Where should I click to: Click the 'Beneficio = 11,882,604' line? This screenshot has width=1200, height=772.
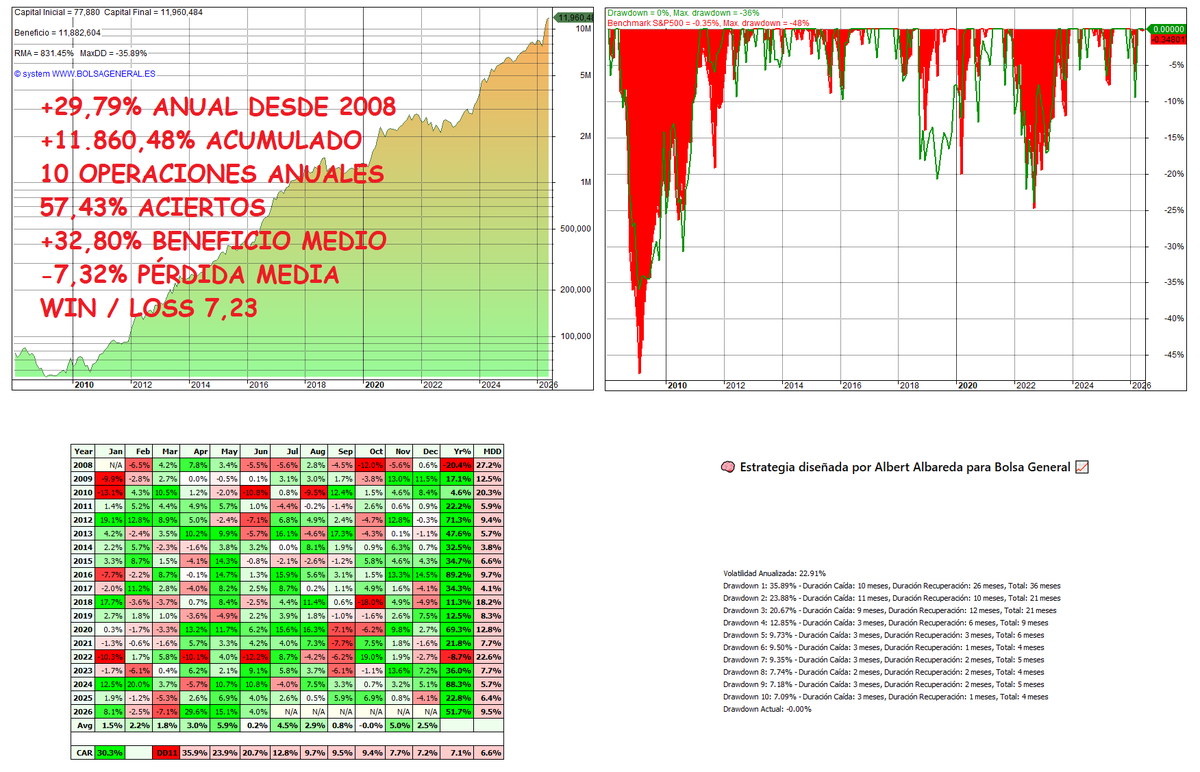[56, 32]
